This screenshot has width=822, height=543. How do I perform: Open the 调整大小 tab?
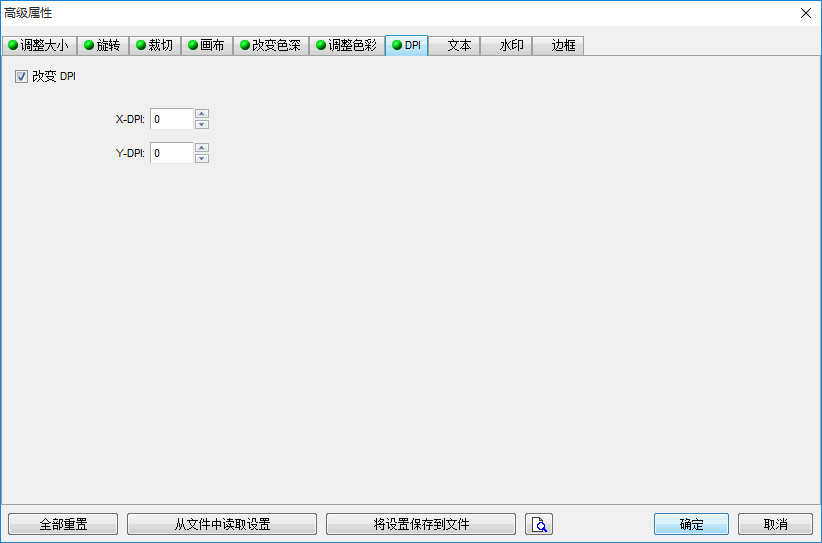pyautogui.click(x=39, y=46)
